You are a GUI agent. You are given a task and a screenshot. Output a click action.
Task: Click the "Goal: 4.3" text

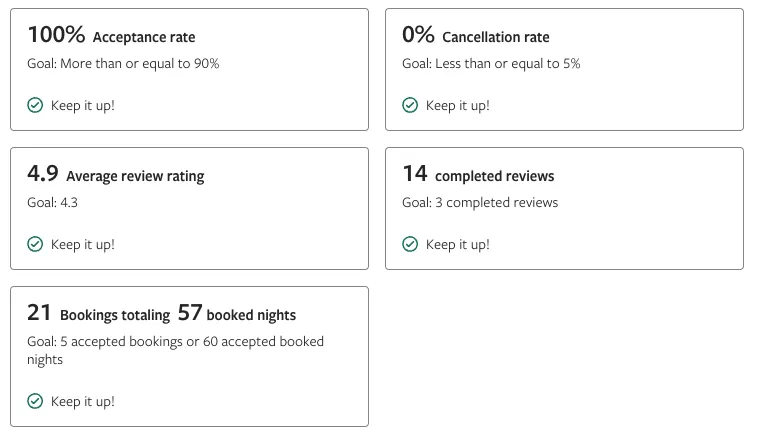click(52, 203)
